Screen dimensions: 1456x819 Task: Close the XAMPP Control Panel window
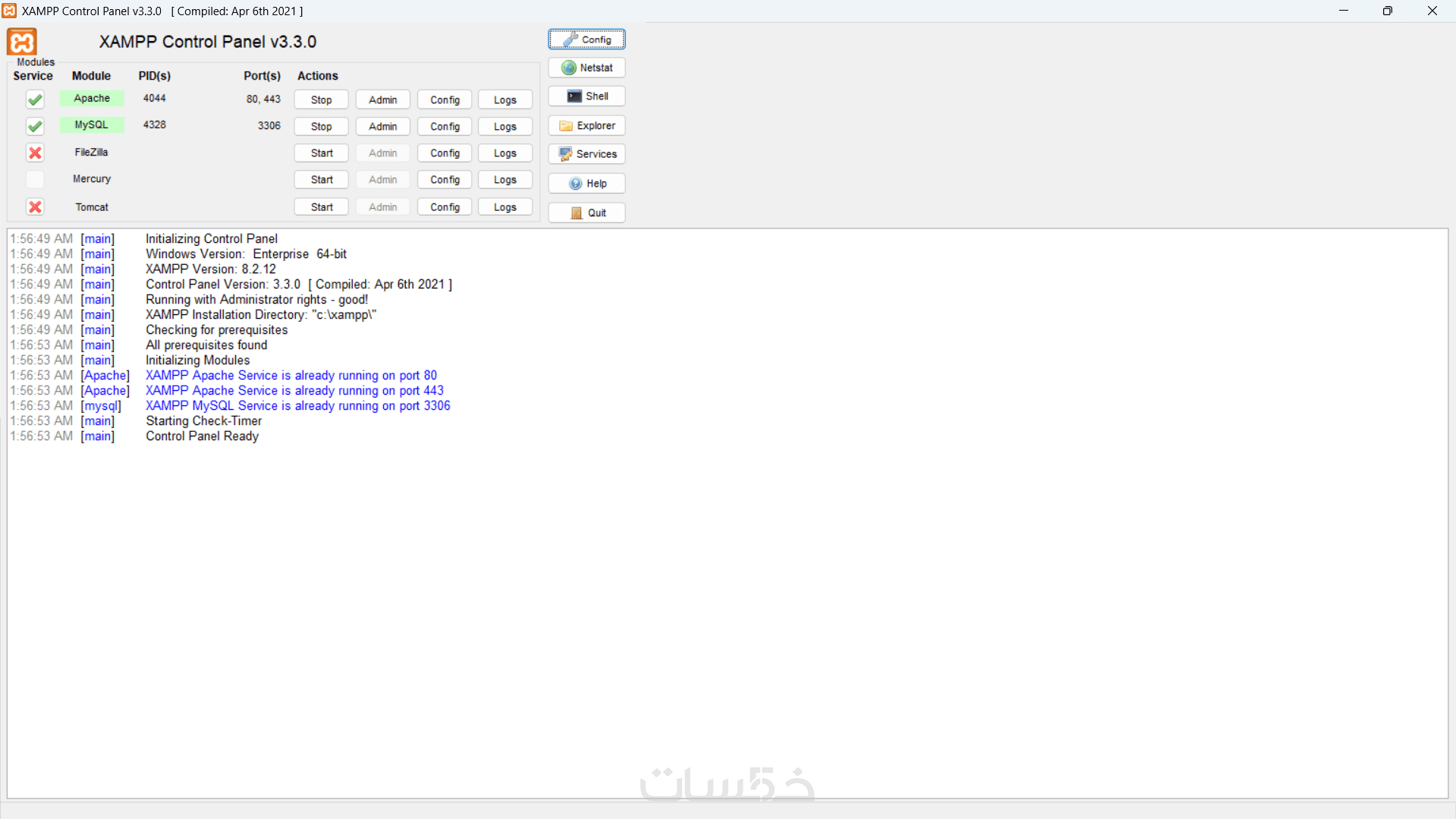(1432, 11)
